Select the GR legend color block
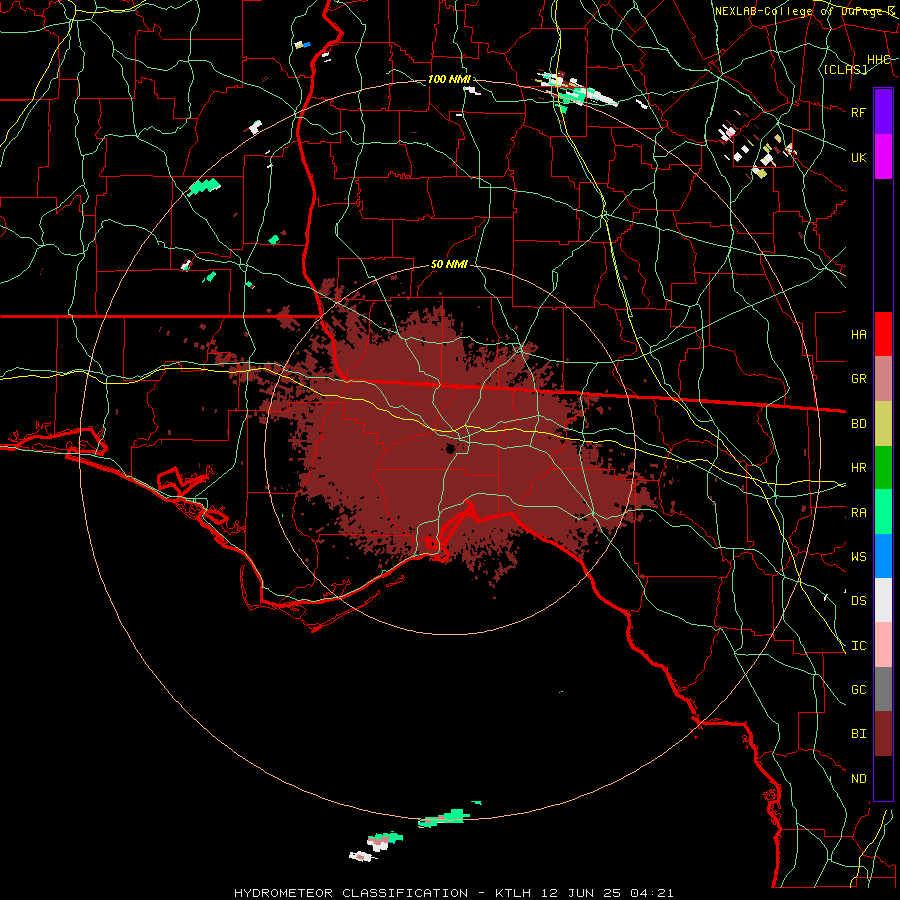This screenshot has width=900, height=900. pos(883,379)
